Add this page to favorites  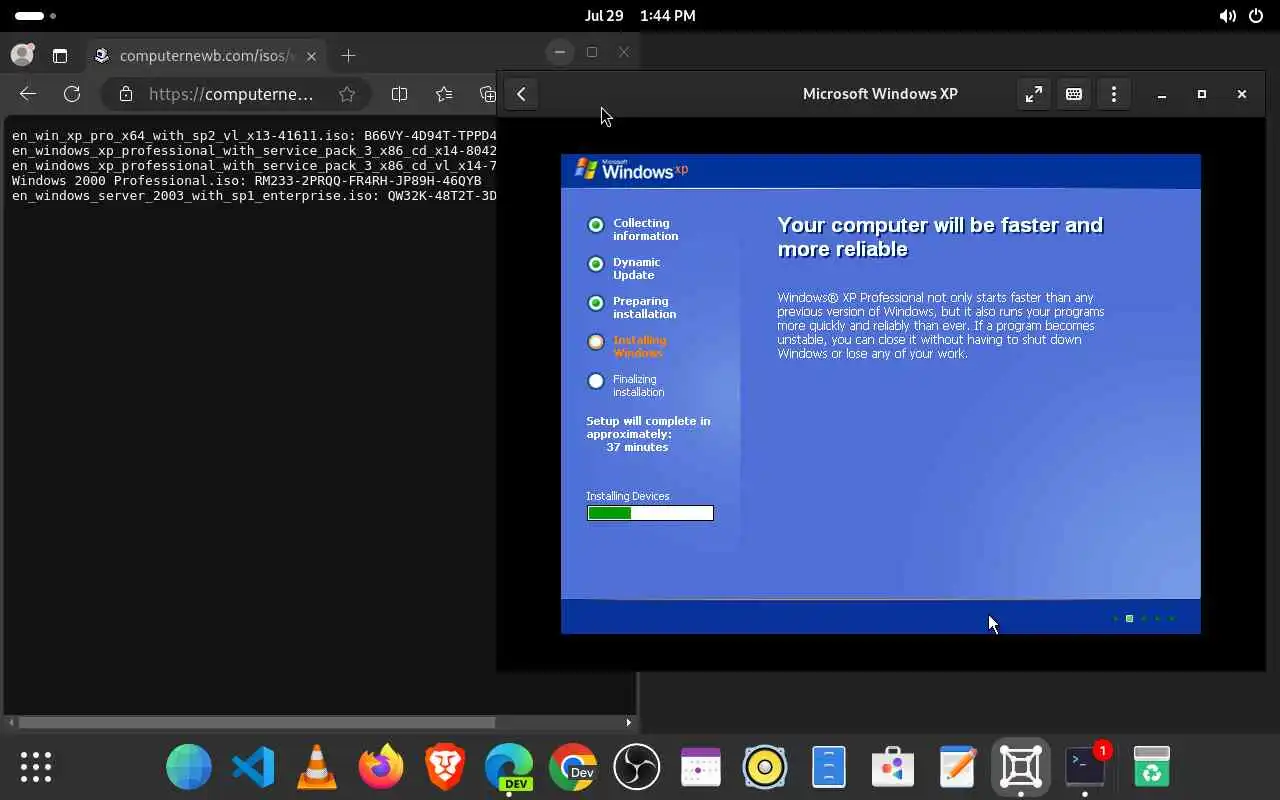(347, 94)
